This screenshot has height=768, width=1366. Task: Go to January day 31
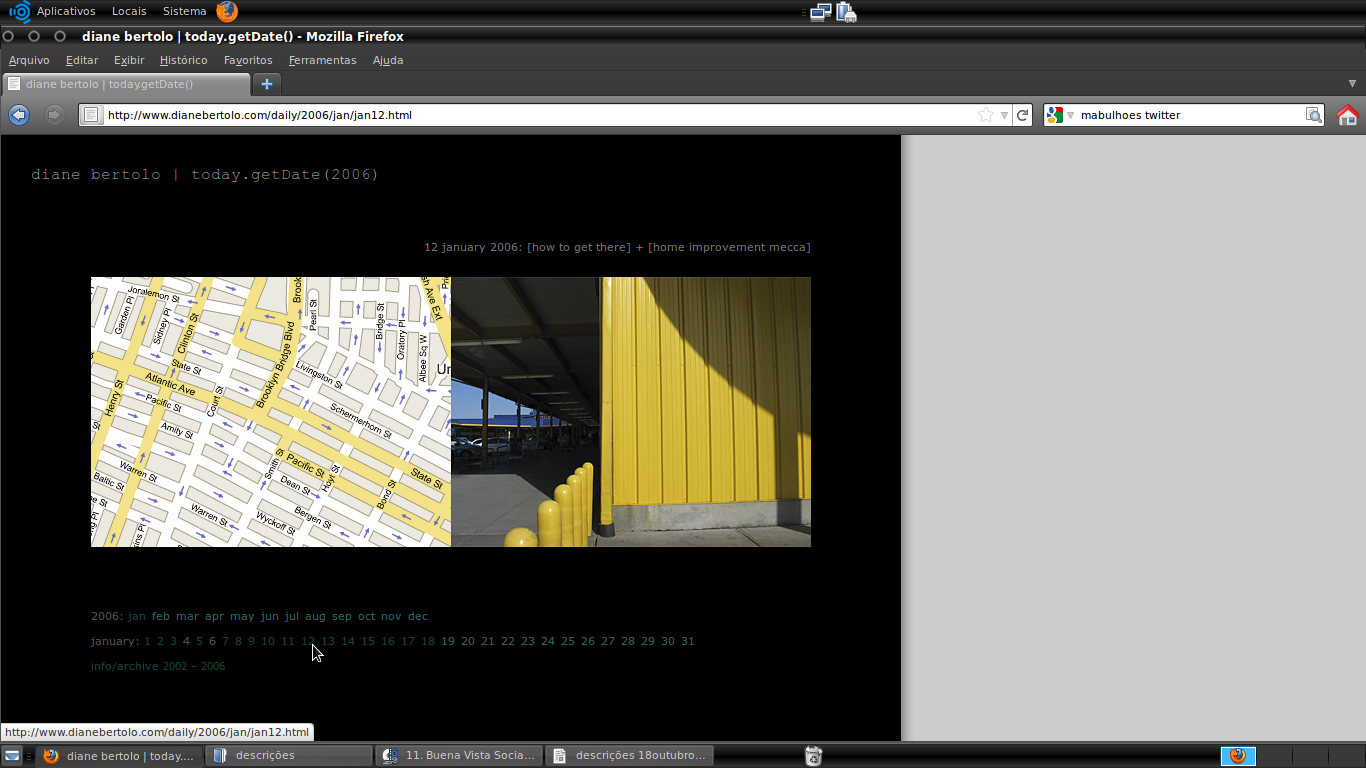click(x=688, y=641)
